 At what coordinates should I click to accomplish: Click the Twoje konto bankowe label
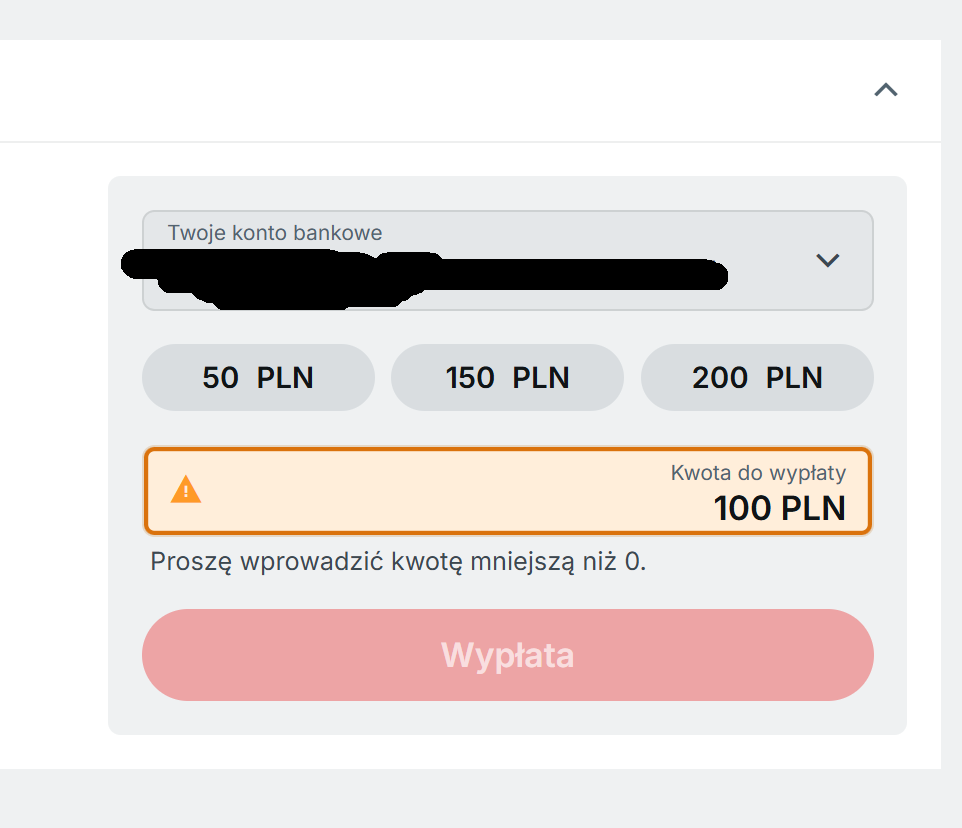point(275,233)
